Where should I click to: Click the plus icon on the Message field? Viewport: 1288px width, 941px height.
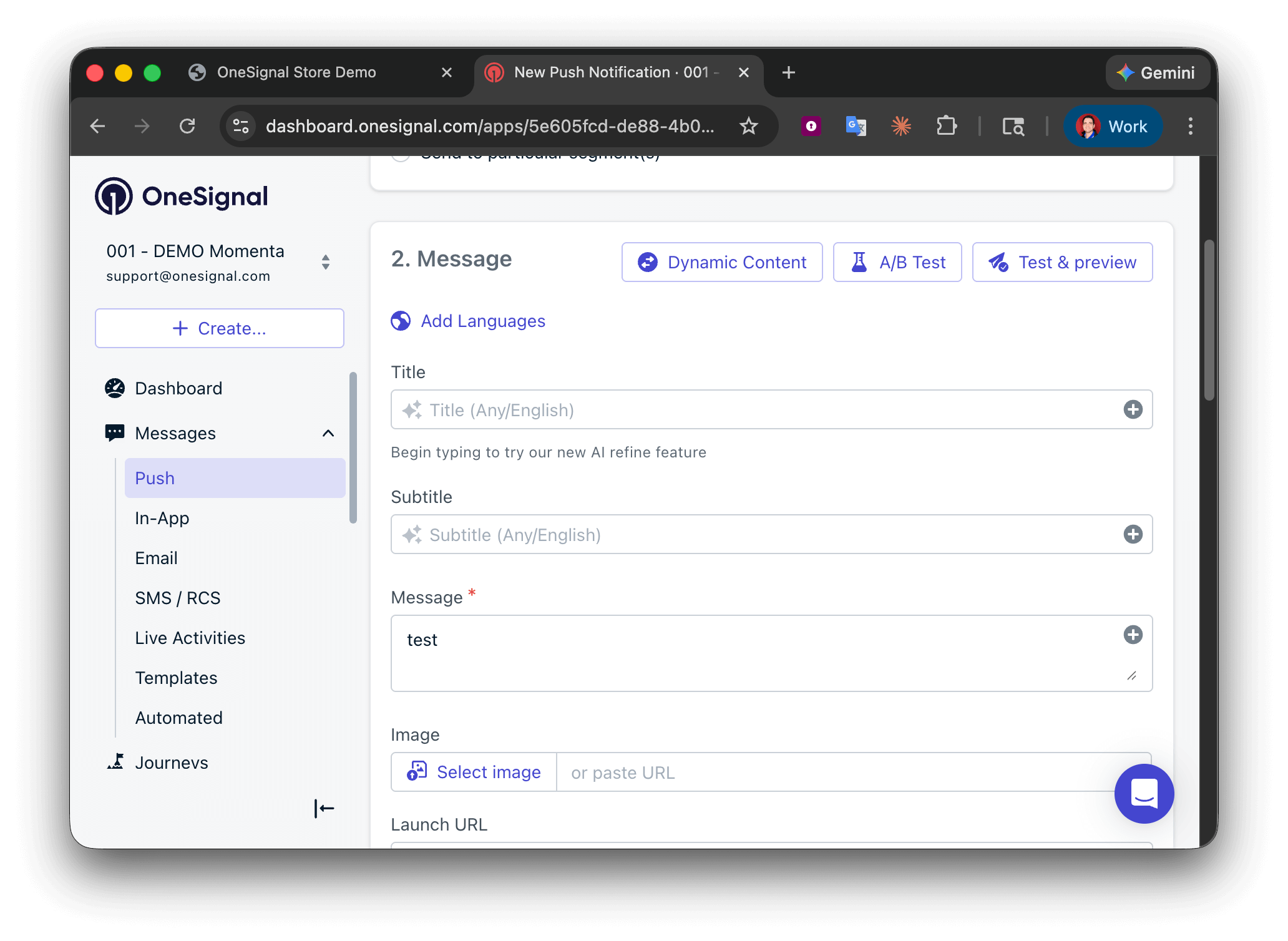click(x=1133, y=635)
